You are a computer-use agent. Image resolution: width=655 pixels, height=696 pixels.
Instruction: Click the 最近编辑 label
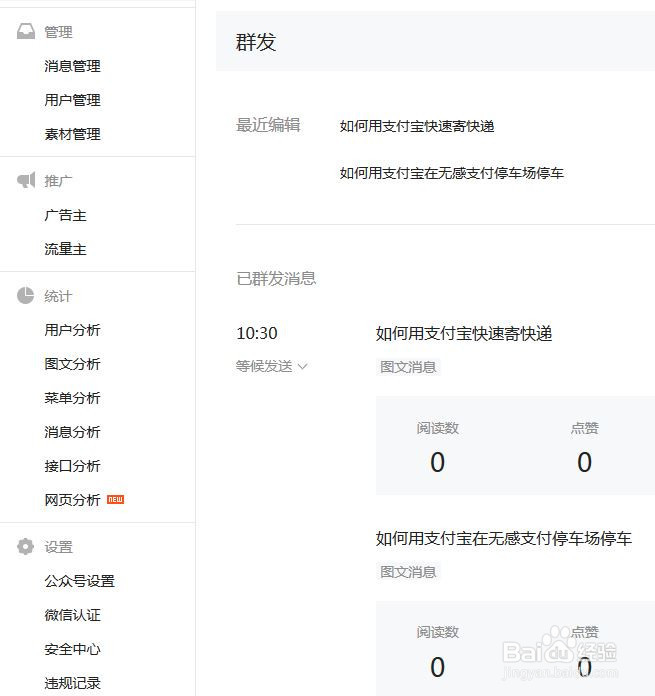(x=268, y=125)
